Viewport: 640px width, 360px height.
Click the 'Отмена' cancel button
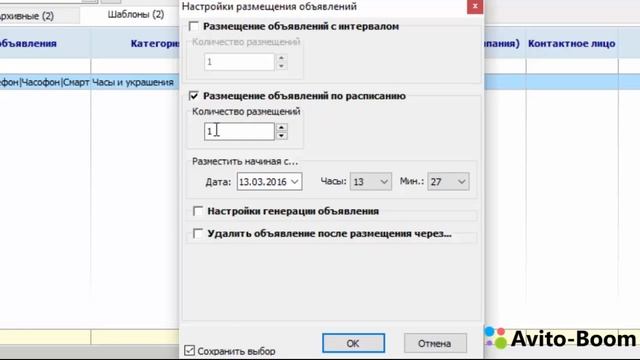point(435,343)
